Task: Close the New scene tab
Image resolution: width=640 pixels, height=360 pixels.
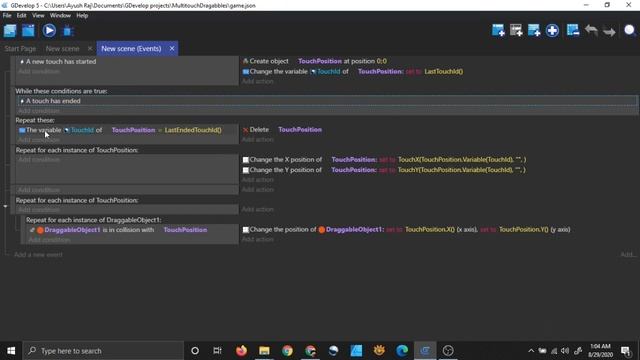Action: coord(90,49)
